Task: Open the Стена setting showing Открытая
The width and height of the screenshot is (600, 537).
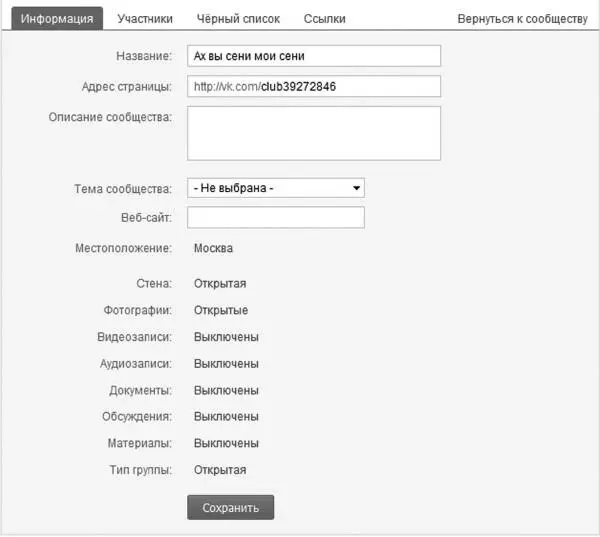Action: (x=220, y=284)
